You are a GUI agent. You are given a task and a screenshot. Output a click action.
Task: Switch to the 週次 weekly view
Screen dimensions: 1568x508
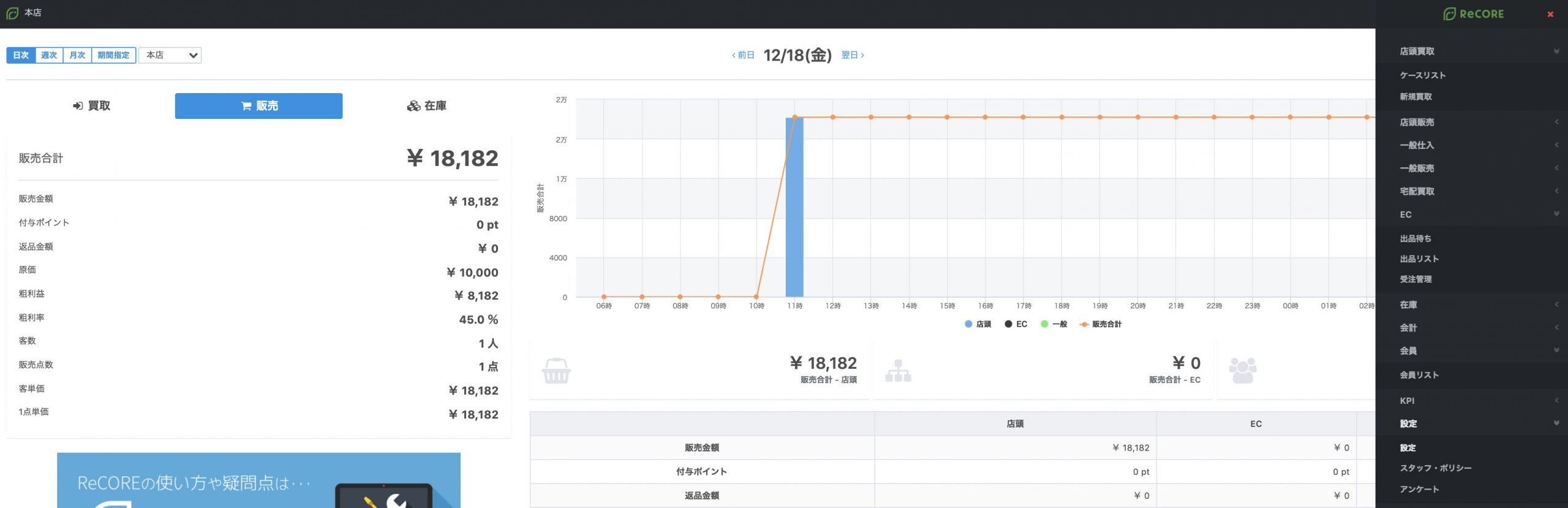(49, 55)
